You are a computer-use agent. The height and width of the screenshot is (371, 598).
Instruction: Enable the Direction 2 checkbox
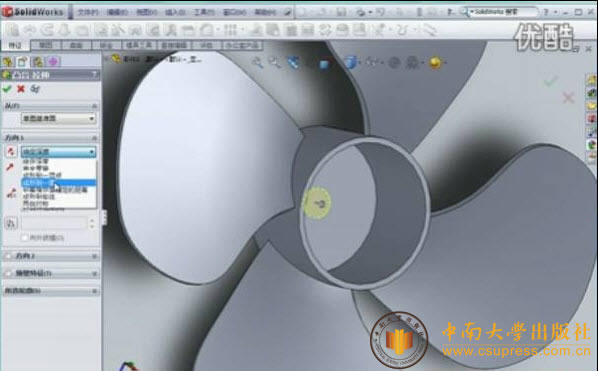point(8,256)
